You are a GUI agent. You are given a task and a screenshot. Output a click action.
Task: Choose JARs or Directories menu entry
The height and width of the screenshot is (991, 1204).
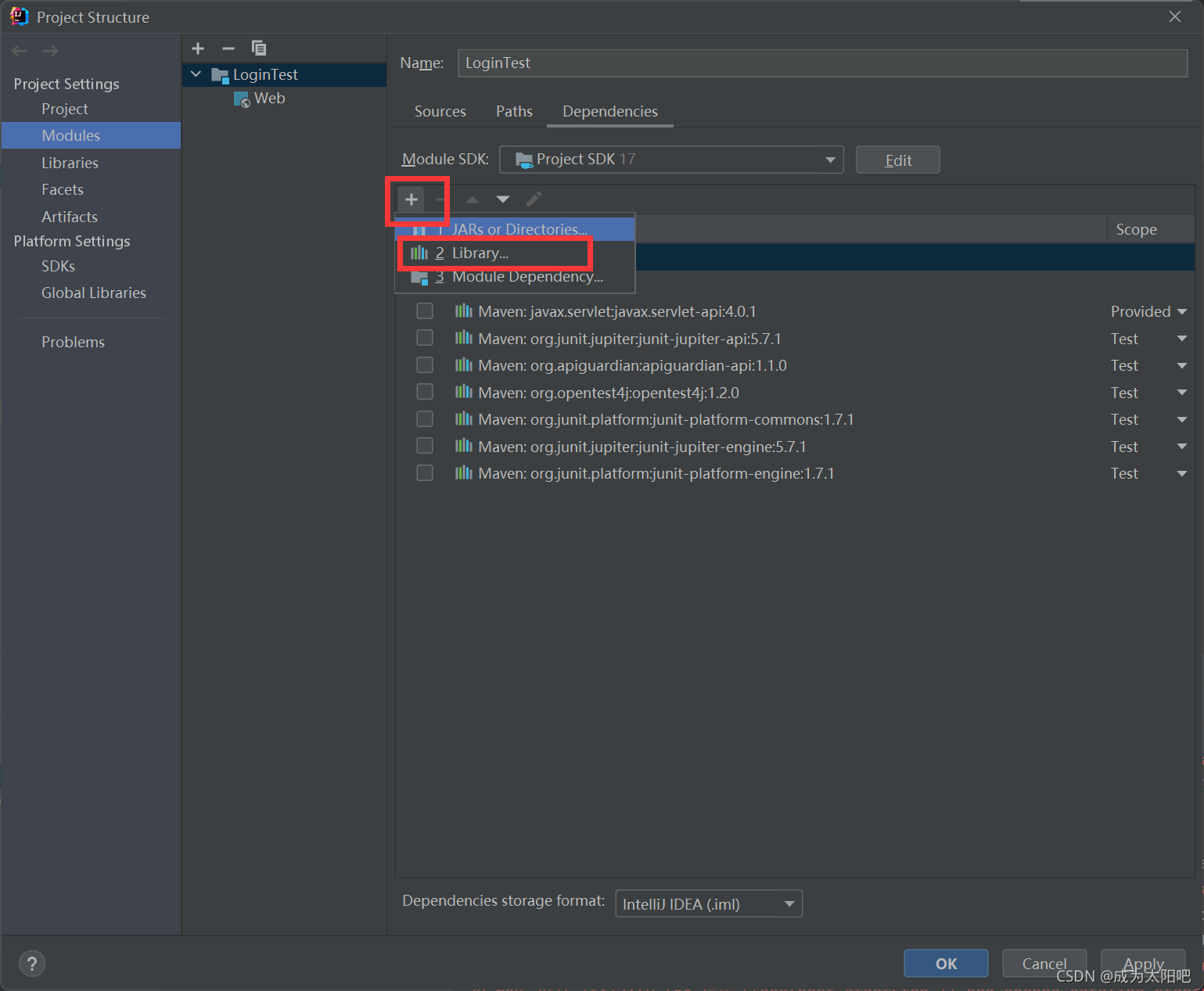[x=515, y=229]
